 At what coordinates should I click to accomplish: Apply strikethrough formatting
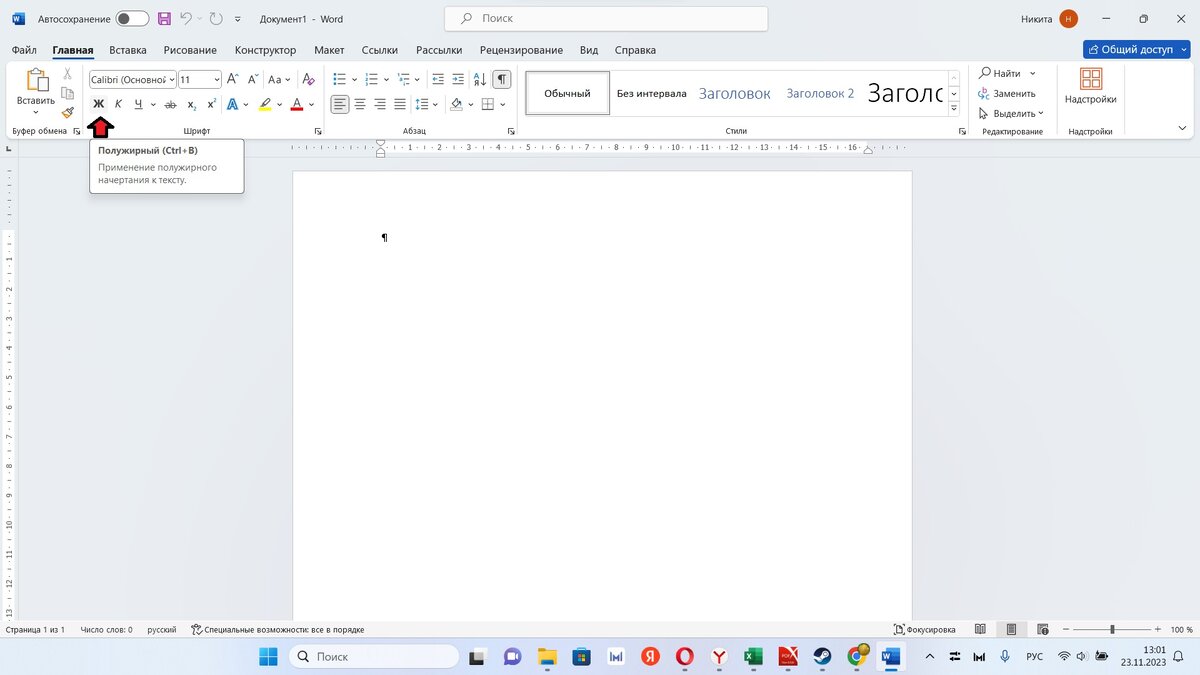170,104
